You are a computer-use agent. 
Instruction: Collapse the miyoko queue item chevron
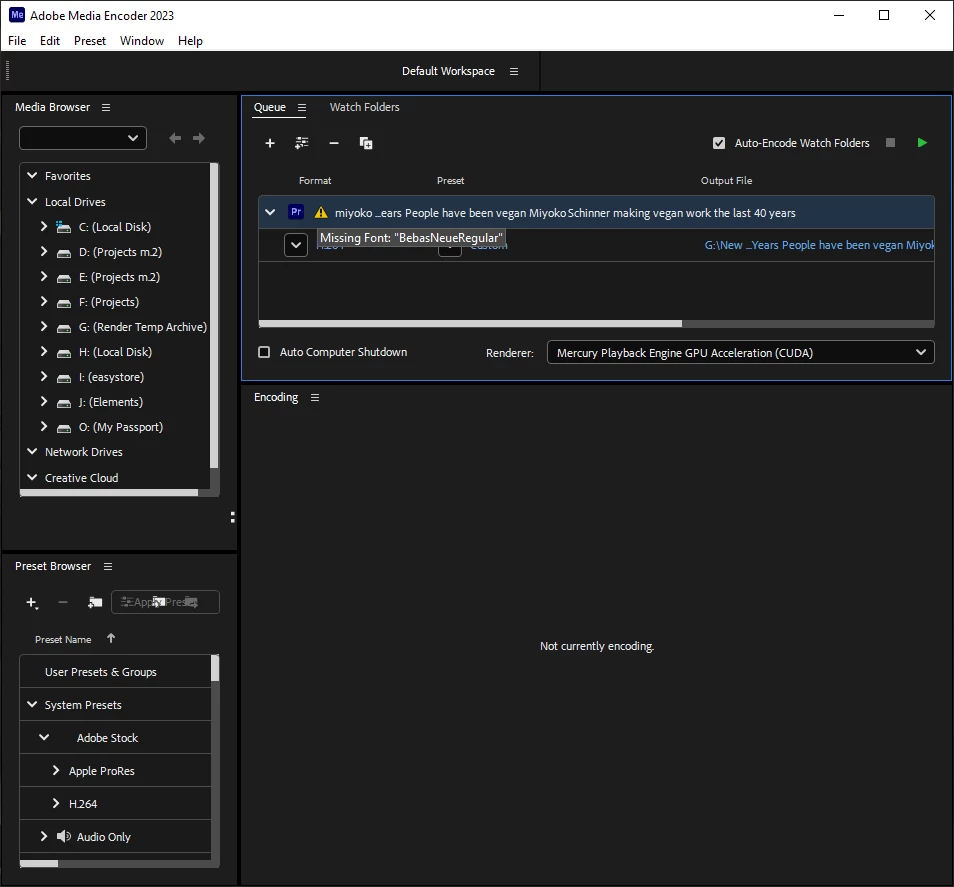pos(270,212)
